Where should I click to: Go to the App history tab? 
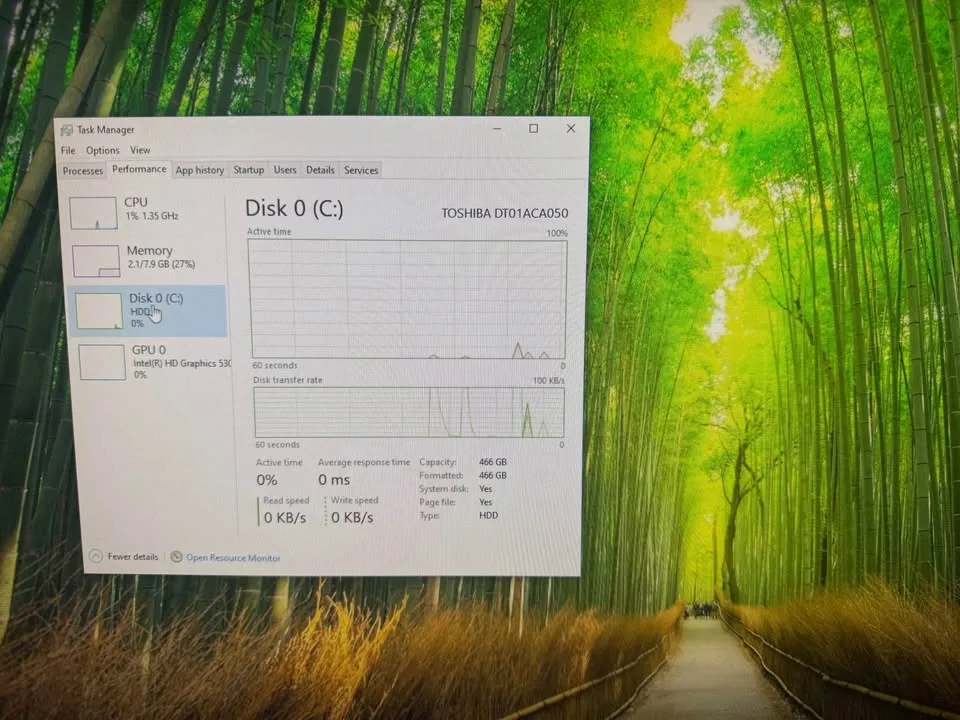coord(200,170)
